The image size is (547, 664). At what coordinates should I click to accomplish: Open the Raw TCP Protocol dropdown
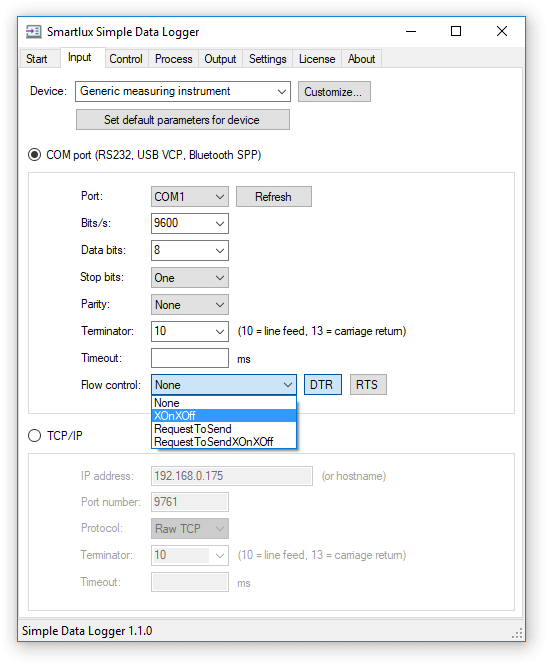190,528
